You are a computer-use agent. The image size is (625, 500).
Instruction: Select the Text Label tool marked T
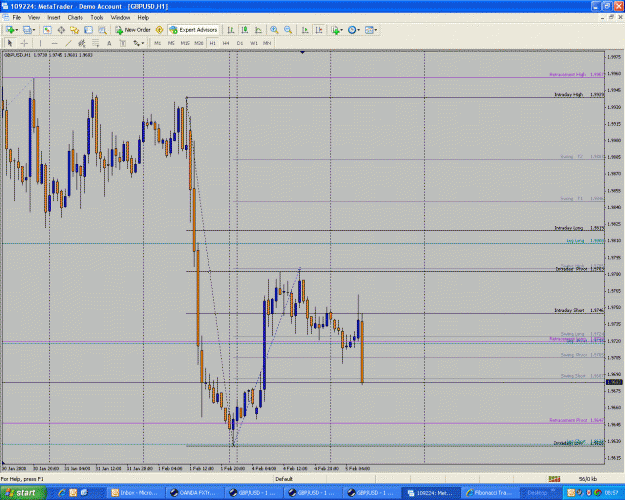pos(123,43)
